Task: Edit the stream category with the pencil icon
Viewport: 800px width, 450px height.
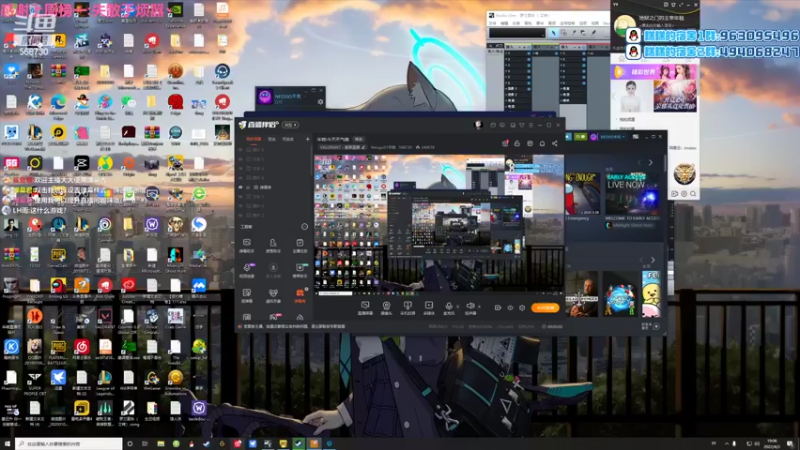Action: click(363, 147)
